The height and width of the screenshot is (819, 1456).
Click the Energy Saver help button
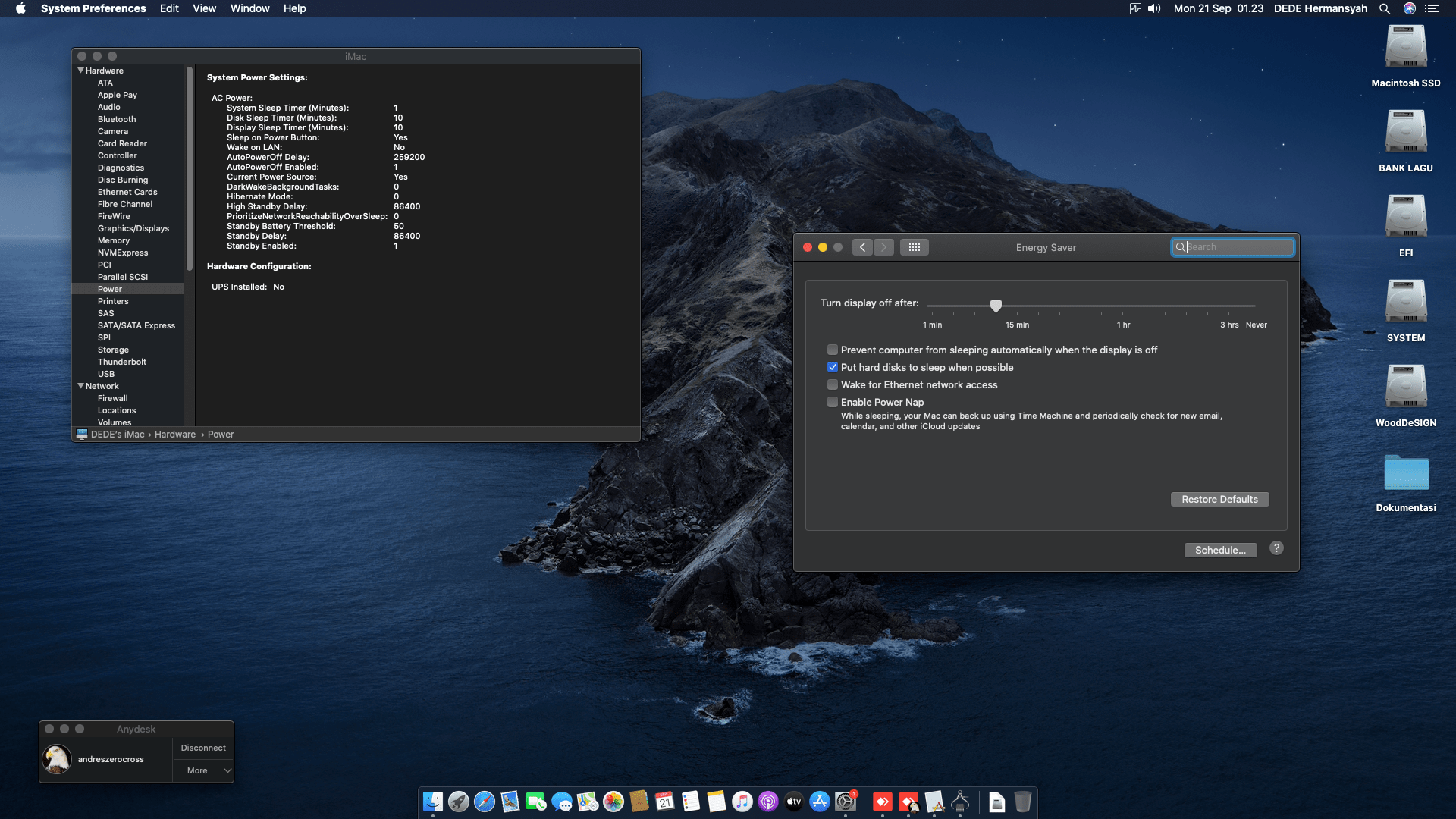coord(1276,548)
